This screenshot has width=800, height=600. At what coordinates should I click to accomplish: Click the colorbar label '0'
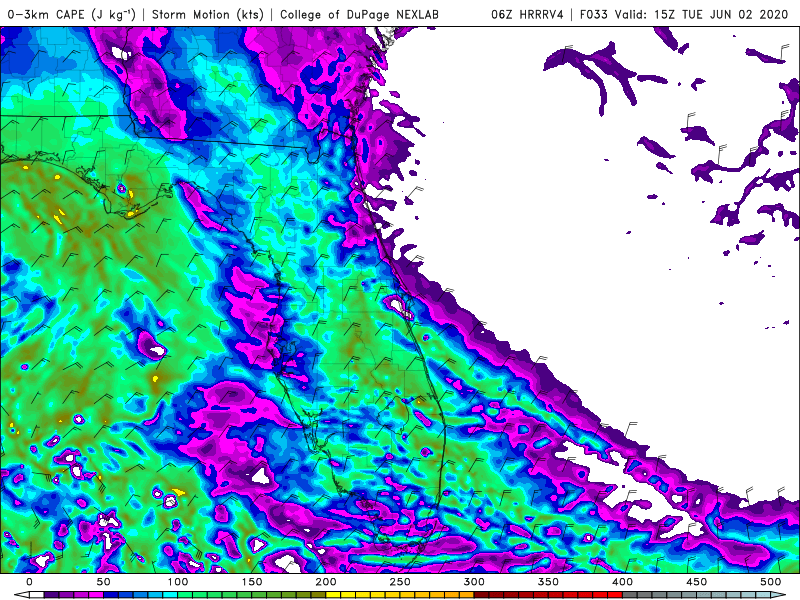[x=29, y=582]
